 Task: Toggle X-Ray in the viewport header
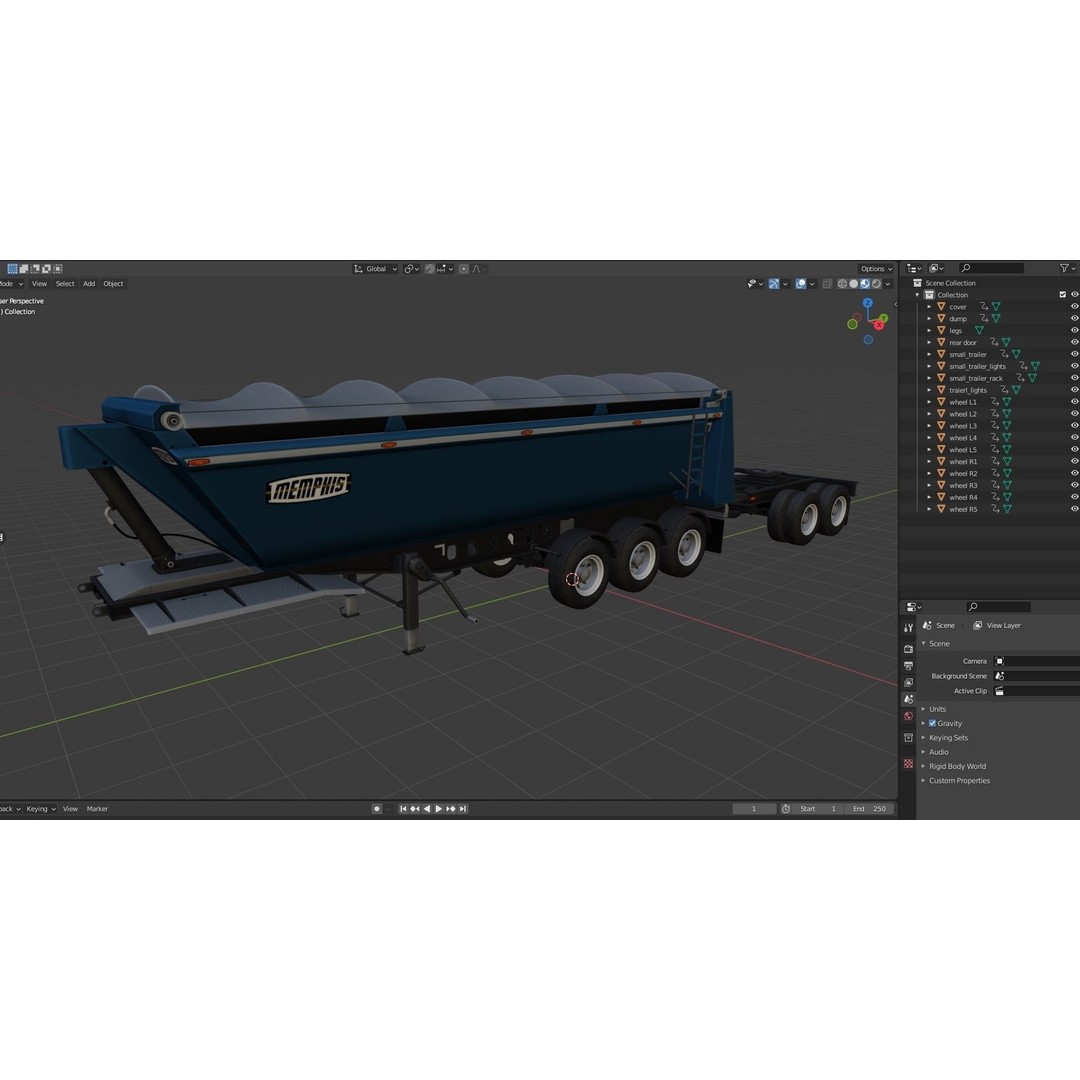coord(827,284)
